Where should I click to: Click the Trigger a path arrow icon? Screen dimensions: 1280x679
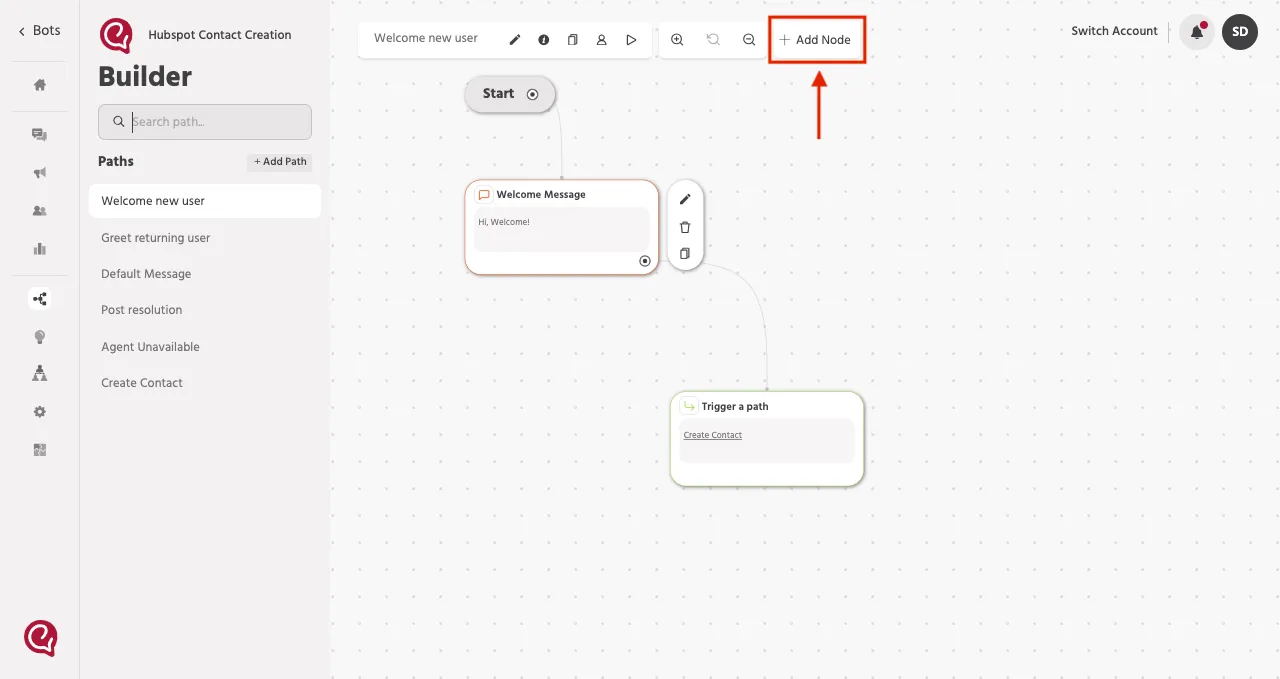tap(689, 406)
